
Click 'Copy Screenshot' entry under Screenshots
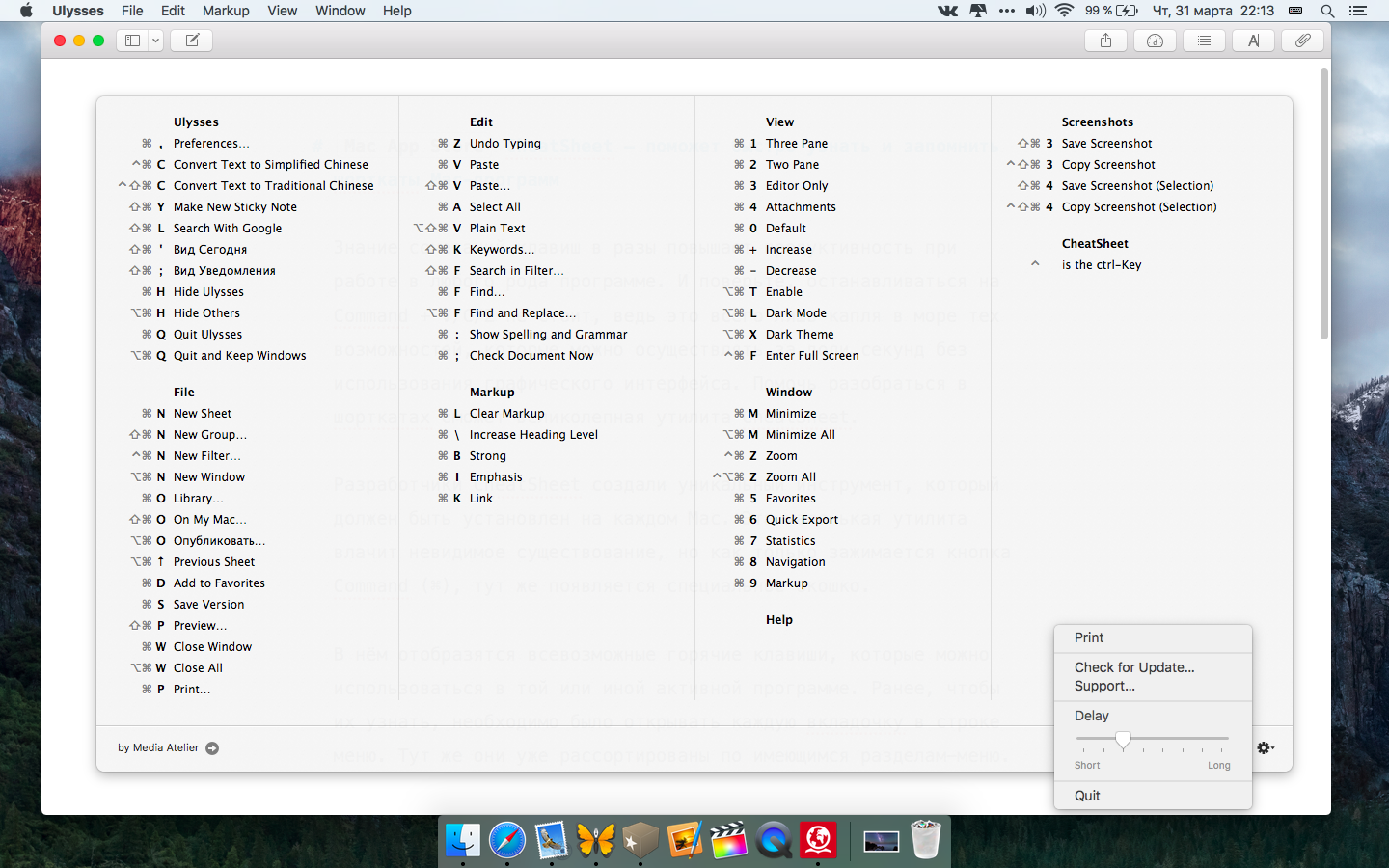point(1108,165)
